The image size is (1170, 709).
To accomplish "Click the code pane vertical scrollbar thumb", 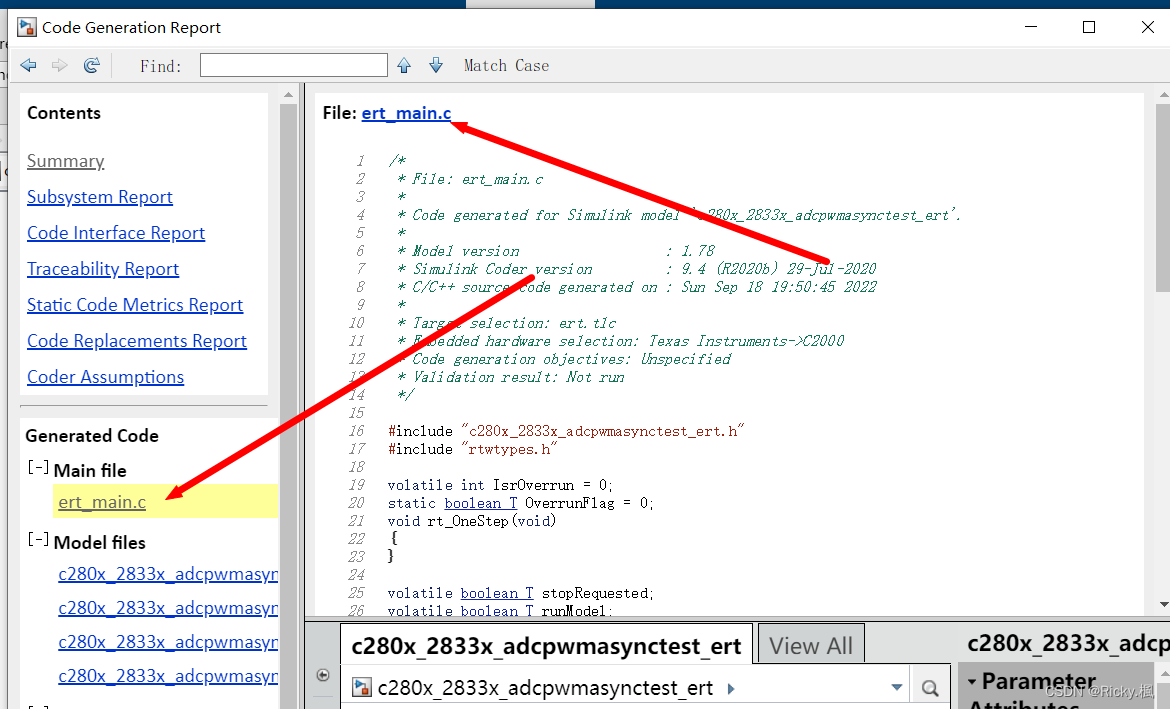I will [1163, 198].
